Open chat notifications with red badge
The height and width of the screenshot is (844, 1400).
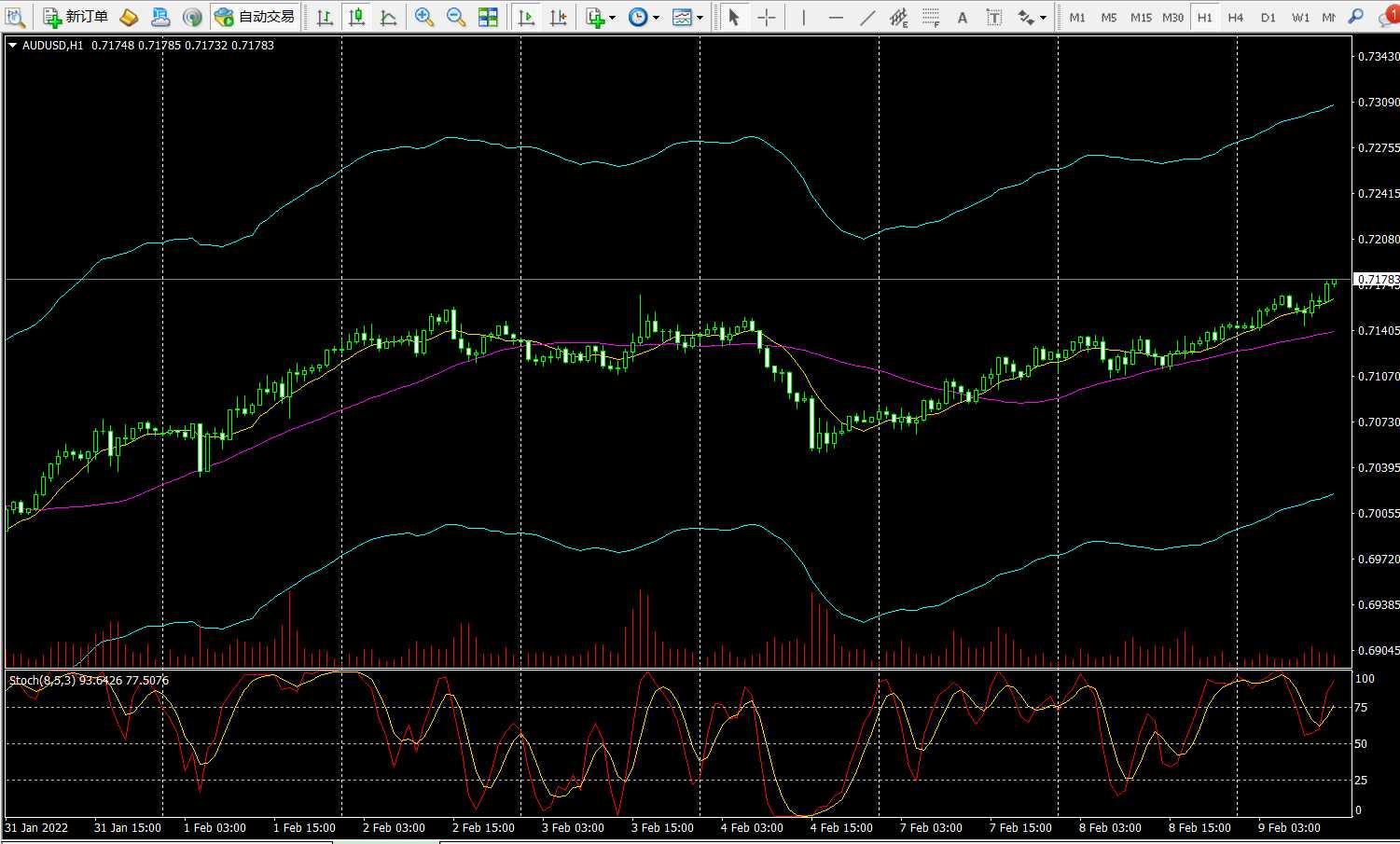click(x=1389, y=17)
